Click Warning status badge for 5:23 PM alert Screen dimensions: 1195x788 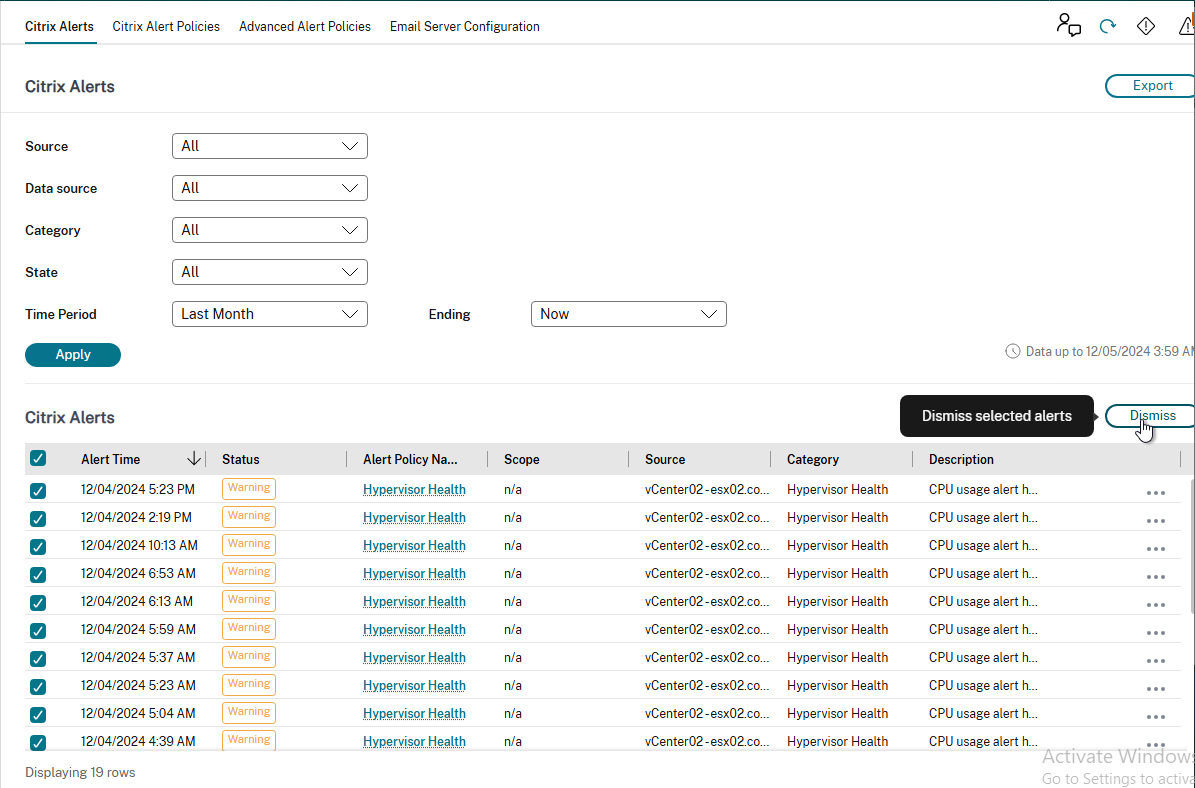pyautogui.click(x=248, y=488)
